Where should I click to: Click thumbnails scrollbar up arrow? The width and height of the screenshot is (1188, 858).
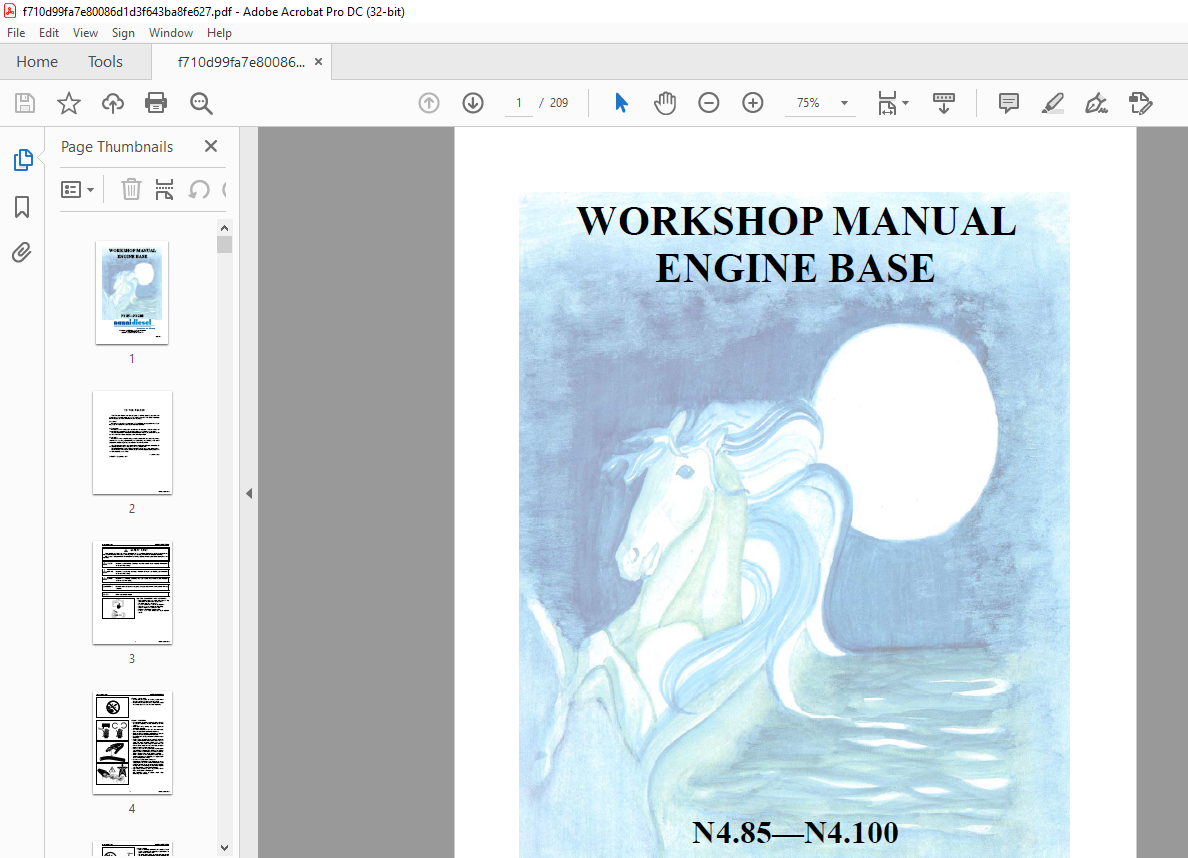[x=224, y=228]
